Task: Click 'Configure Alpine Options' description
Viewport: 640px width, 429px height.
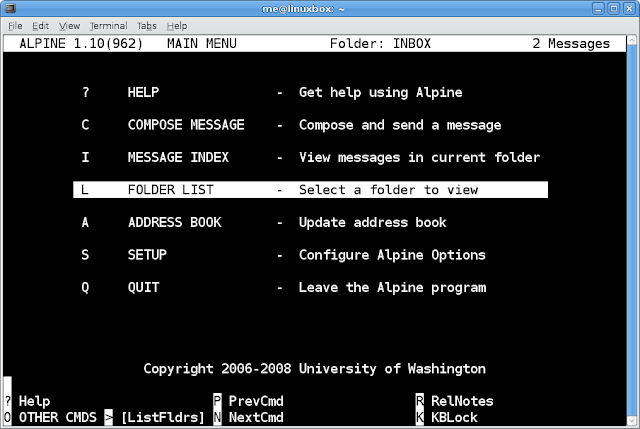Action: (x=392, y=255)
